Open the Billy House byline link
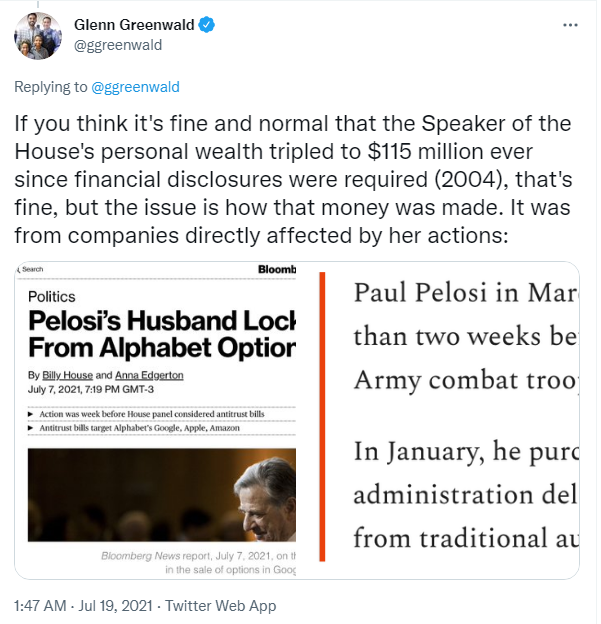This screenshot has height=624, width=601. [66, 375]
